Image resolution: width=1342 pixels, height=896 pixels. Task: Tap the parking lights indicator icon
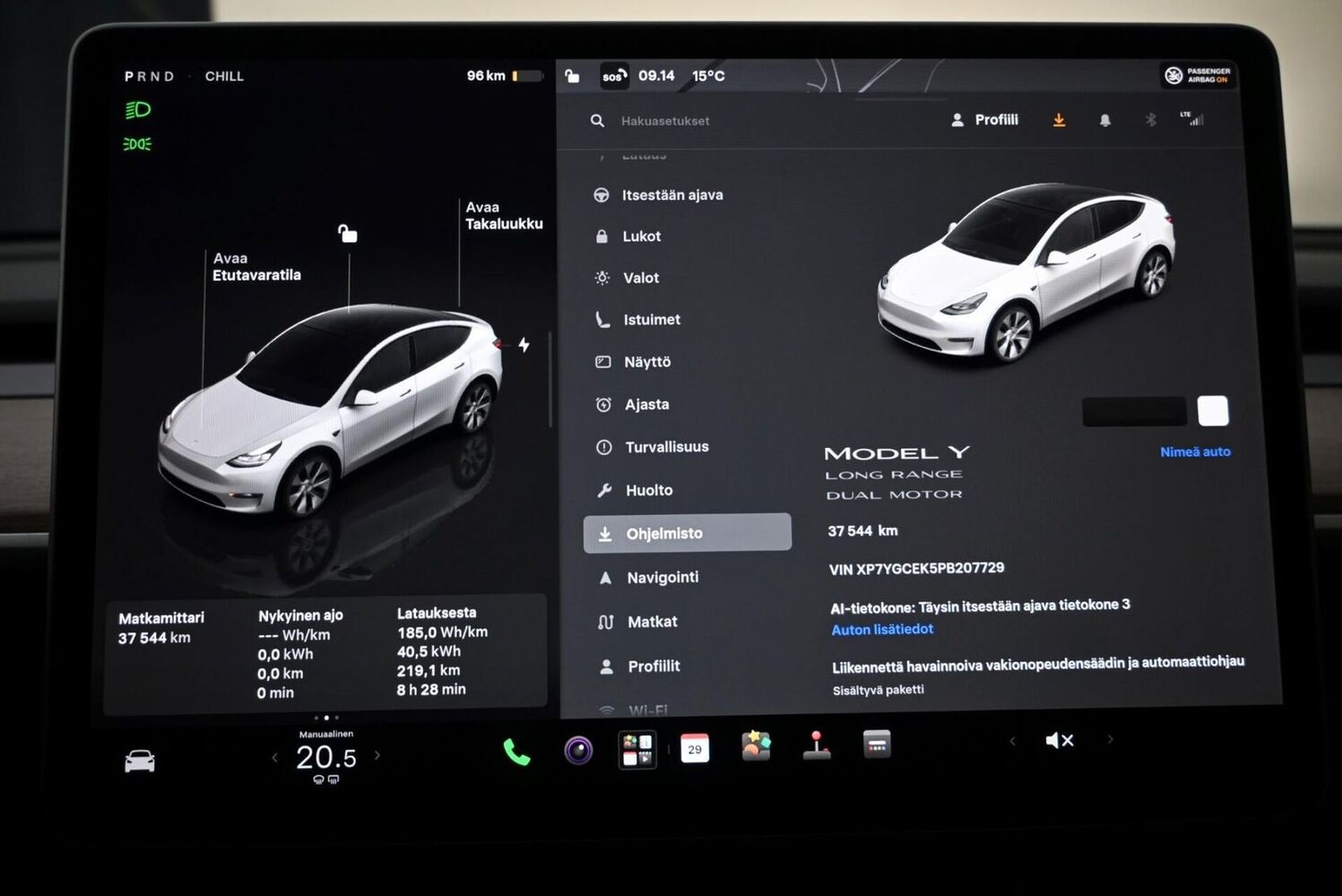click(137, 143)
